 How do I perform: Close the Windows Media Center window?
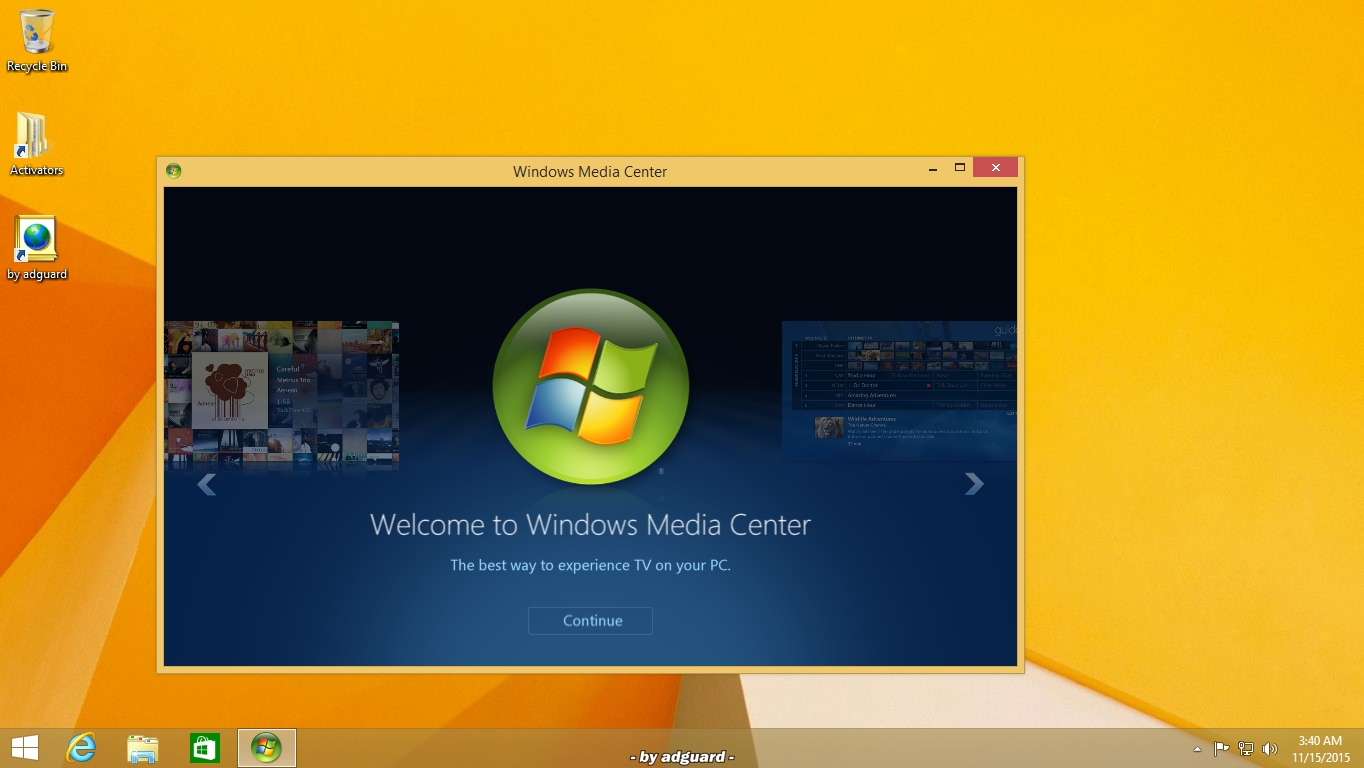tap(995, 168)
